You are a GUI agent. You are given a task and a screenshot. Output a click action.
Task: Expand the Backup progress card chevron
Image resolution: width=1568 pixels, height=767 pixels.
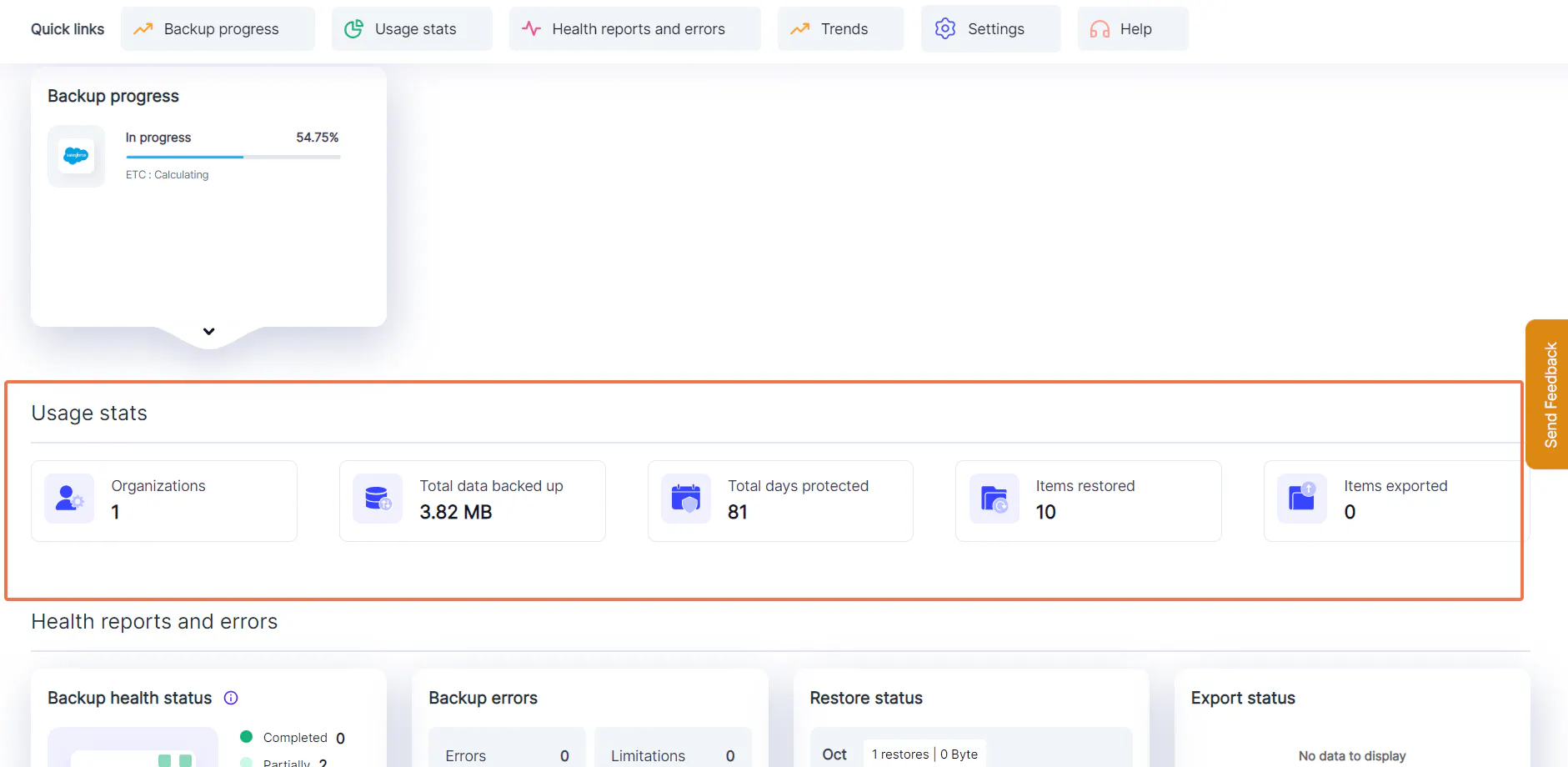[209, 331]
